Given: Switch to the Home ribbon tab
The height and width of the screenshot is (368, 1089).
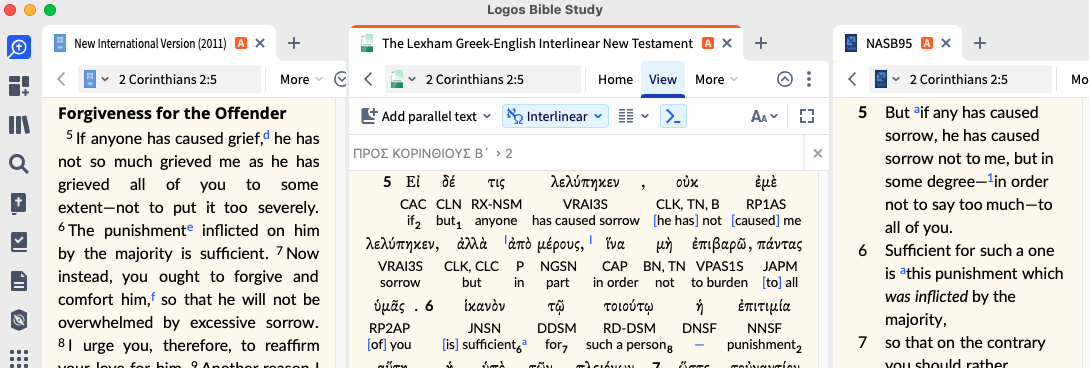Looking at the screenshot, I should point(615,79).
